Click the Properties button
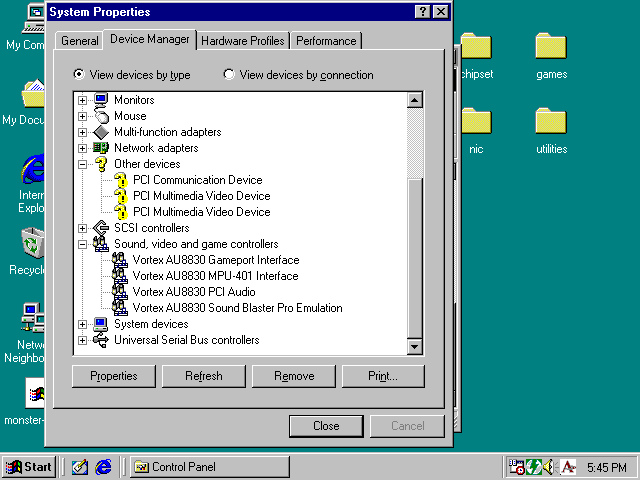This screenshot has height=480, width=640. tap(113, 376)
